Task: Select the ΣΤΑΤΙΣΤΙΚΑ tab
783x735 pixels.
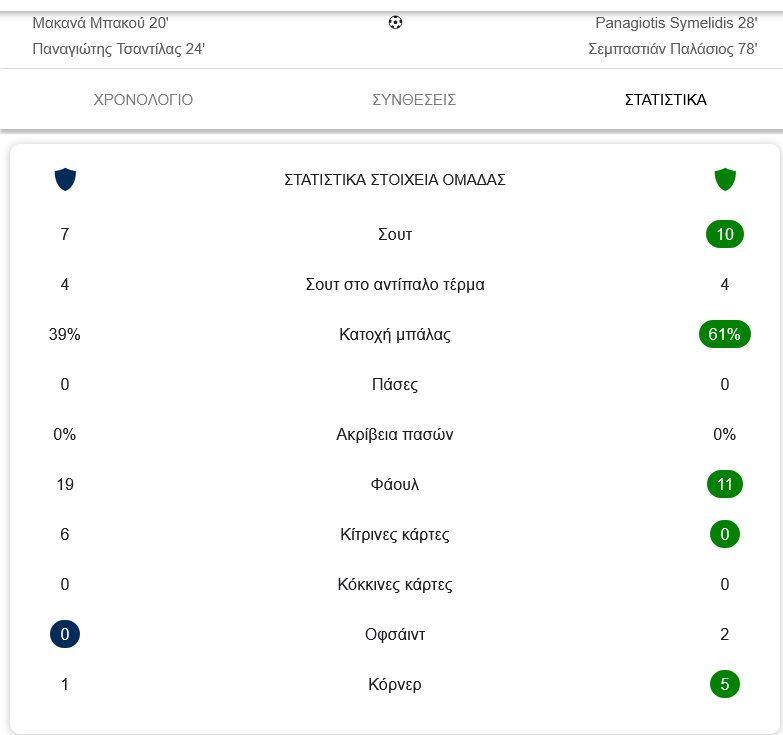Action: click(665, 100)
